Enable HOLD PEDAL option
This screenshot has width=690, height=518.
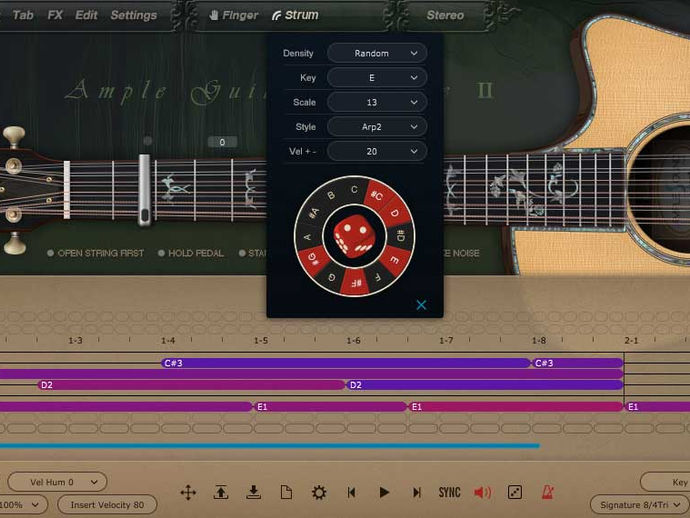(x=191, y=253)
